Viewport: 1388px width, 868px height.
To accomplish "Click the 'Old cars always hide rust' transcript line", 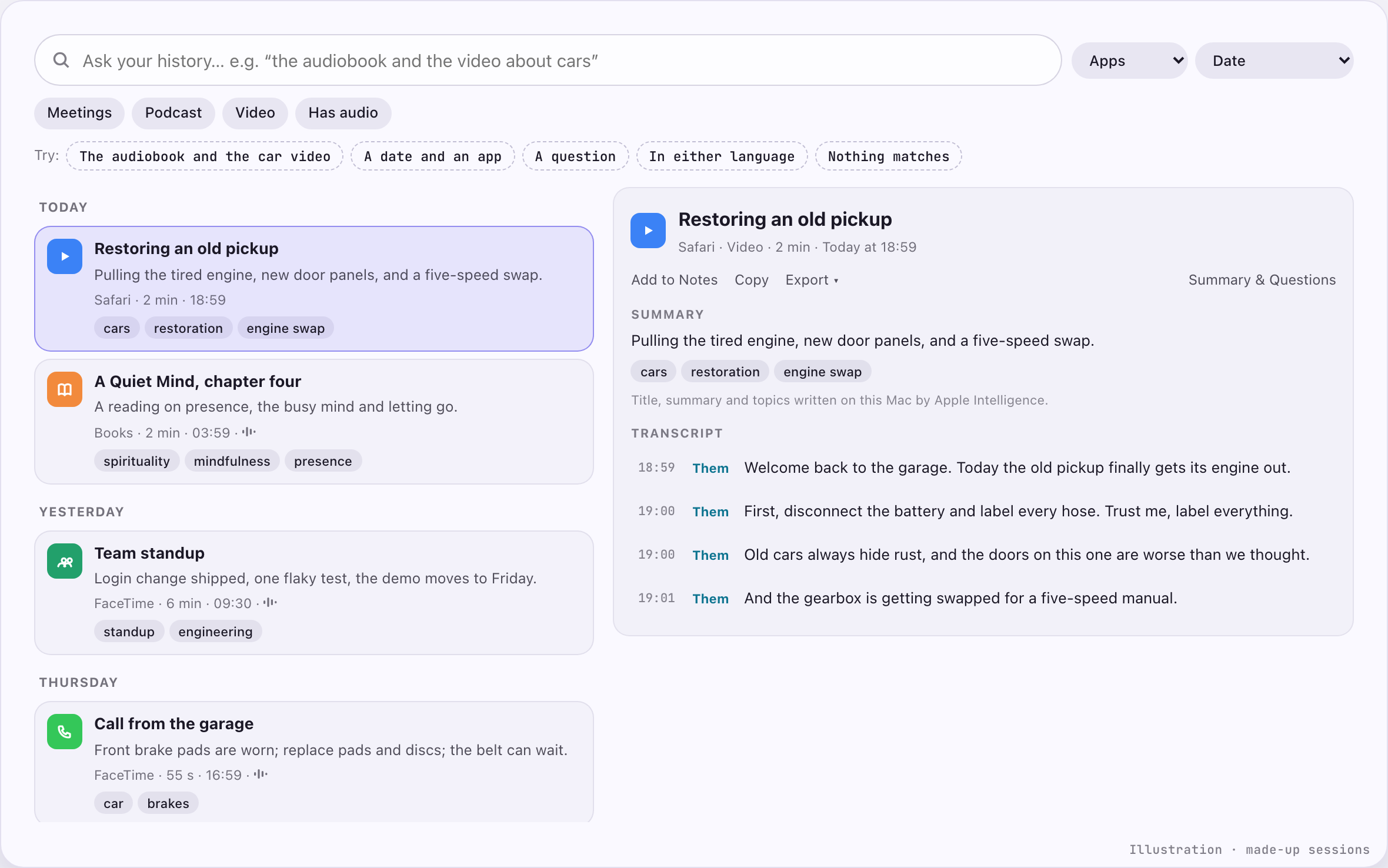I will point(1027,555).
